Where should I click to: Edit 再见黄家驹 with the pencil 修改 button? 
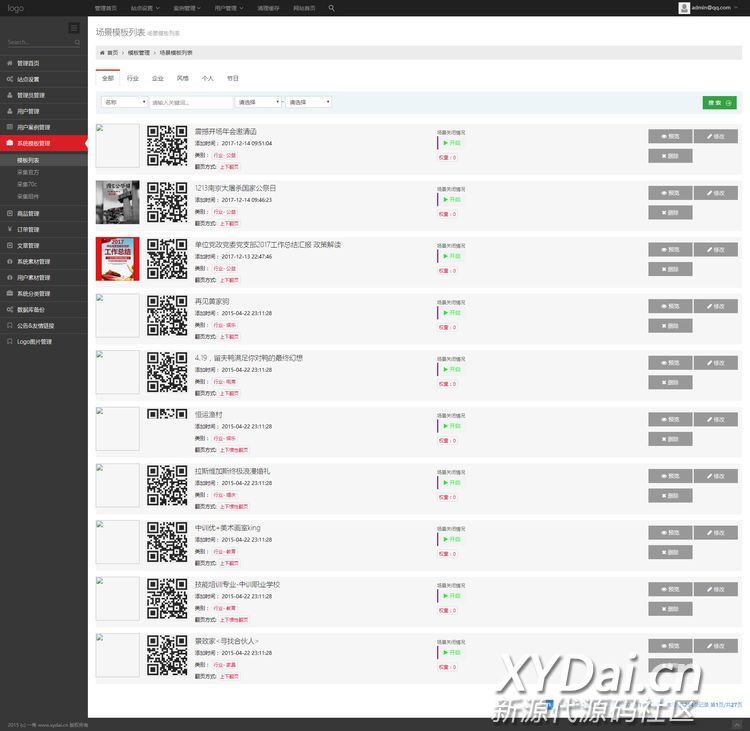pyautogui.click(x=716, y=306)
